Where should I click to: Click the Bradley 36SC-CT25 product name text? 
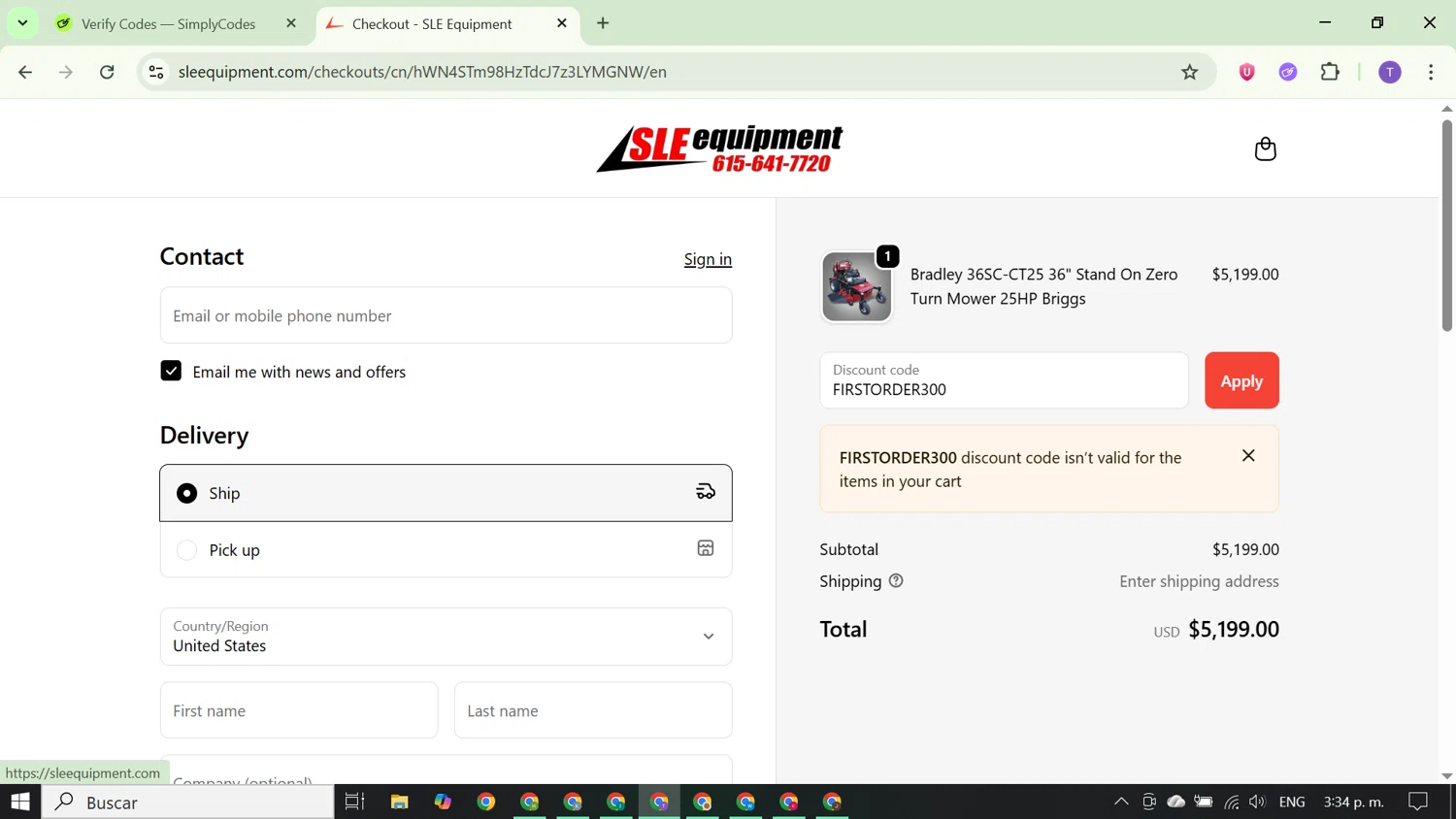[x=1043, y=286]
